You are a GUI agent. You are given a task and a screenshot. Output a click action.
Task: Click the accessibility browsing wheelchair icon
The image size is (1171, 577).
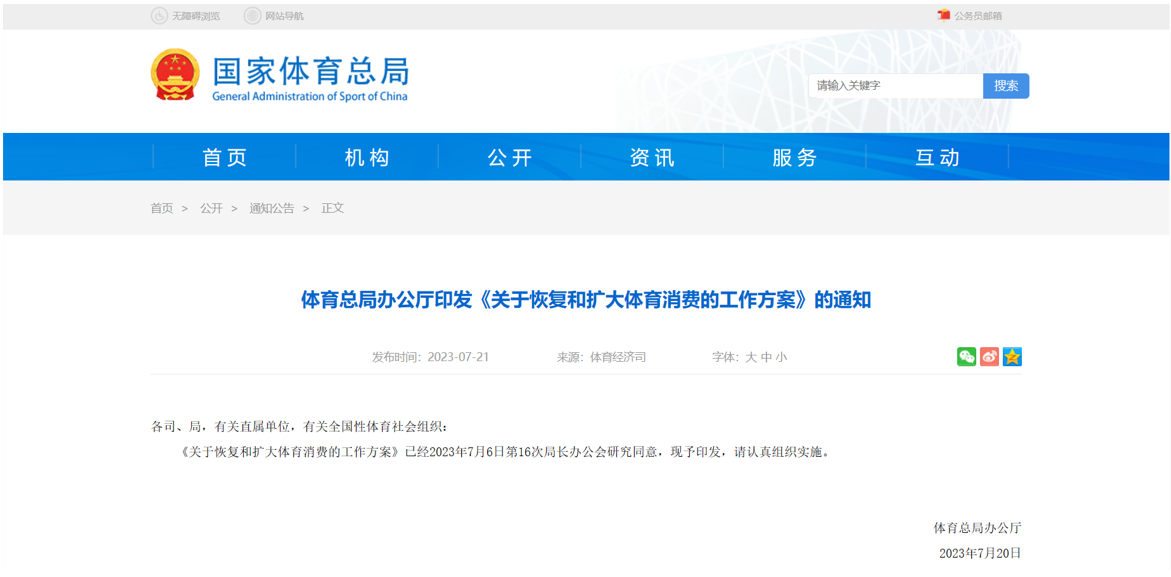(159, 16)
